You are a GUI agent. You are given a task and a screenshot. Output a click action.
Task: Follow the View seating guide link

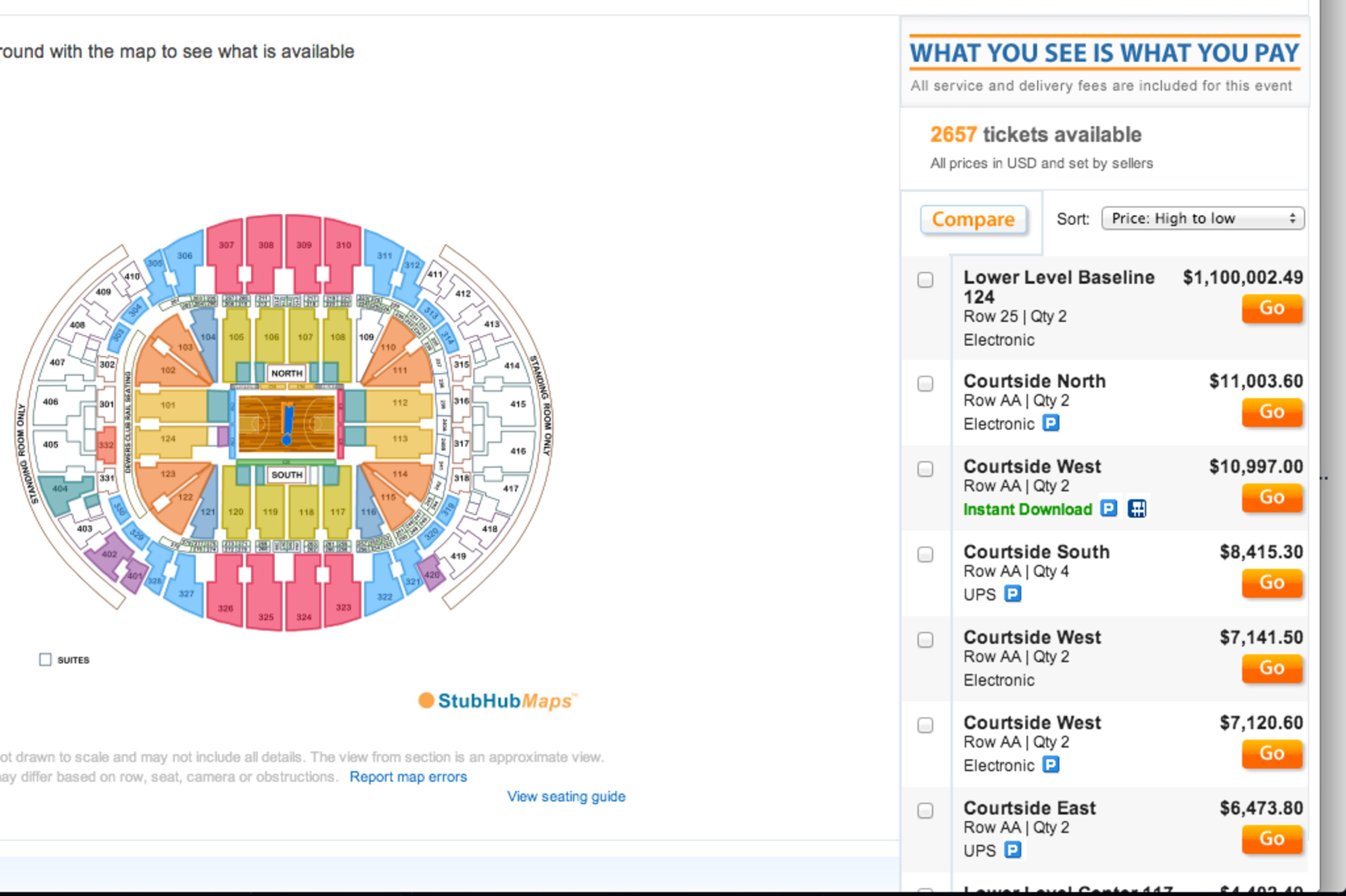pyautogui.click(x=566, y=796)
